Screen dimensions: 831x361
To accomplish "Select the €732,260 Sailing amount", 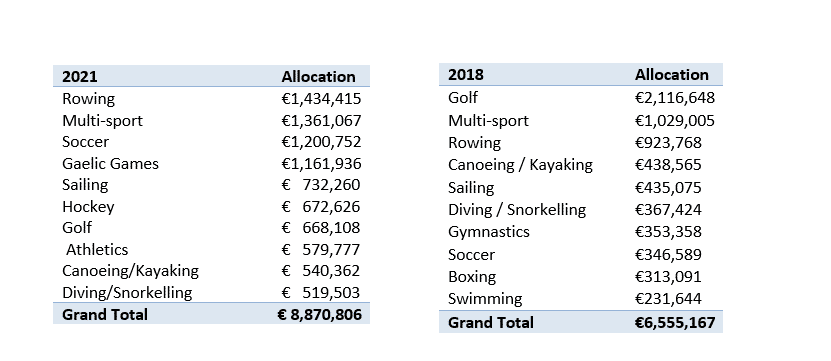I will pyautogui.click(x=321, y=184).
